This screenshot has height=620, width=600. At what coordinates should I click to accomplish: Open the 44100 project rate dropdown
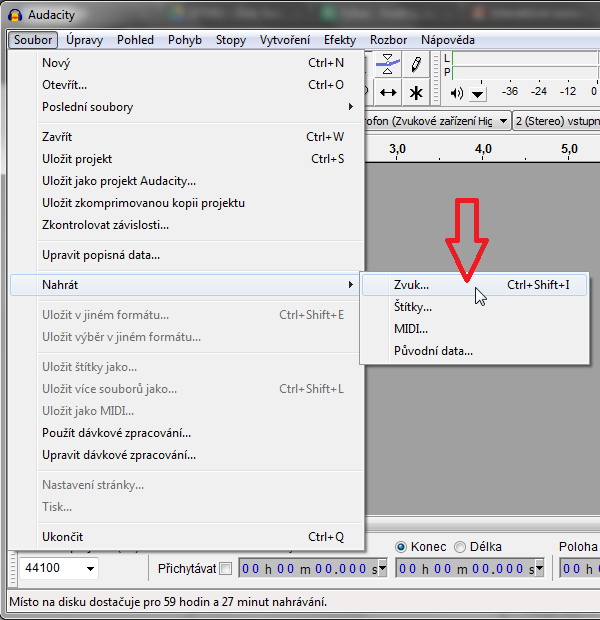(91, 569)
